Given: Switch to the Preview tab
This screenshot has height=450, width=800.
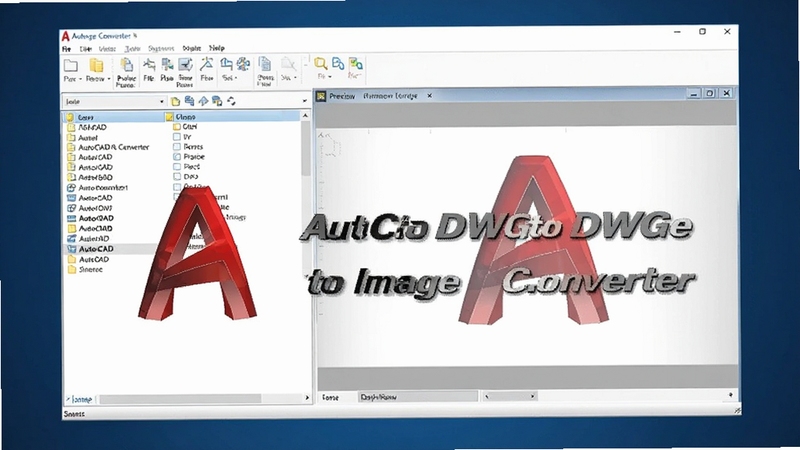Looking at the screenshot, I should 341,96.
